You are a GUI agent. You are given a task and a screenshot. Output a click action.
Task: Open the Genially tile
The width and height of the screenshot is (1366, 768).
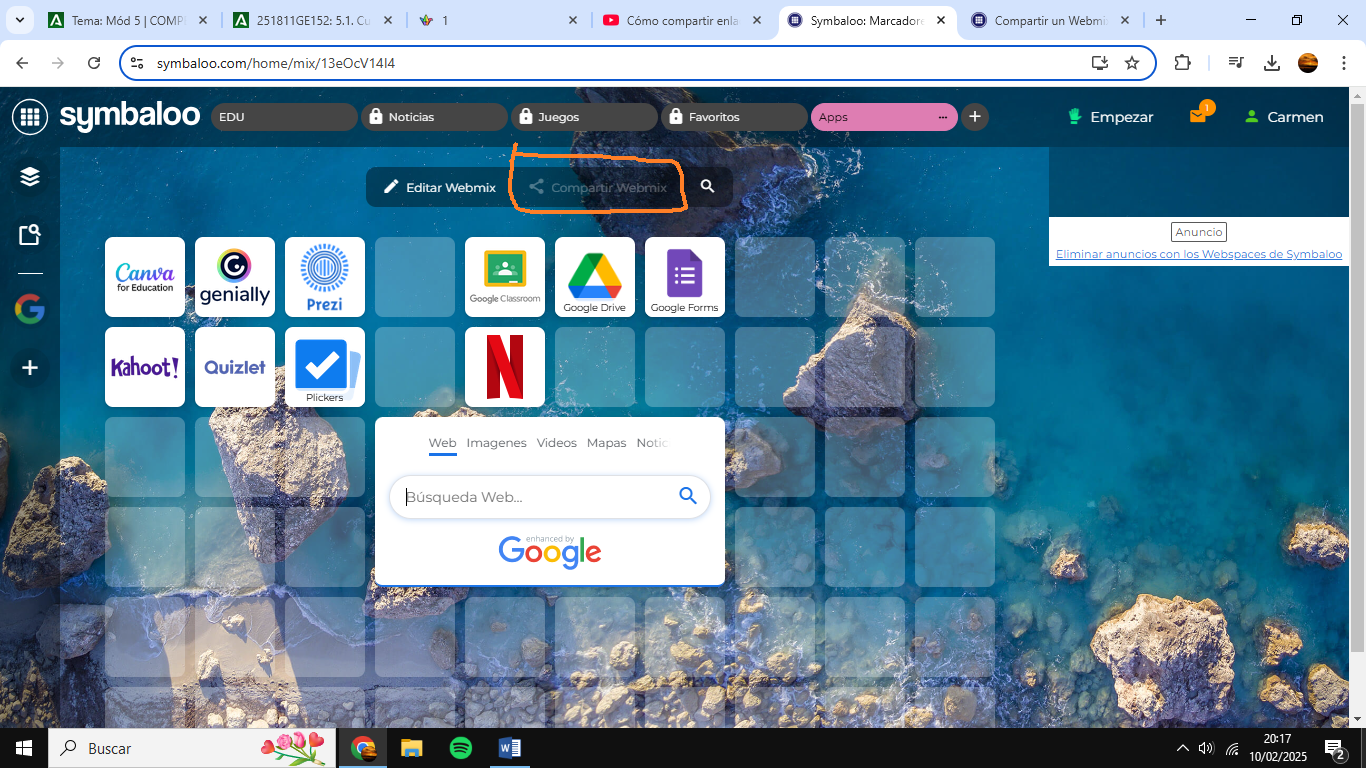click(x=235, y=277)
